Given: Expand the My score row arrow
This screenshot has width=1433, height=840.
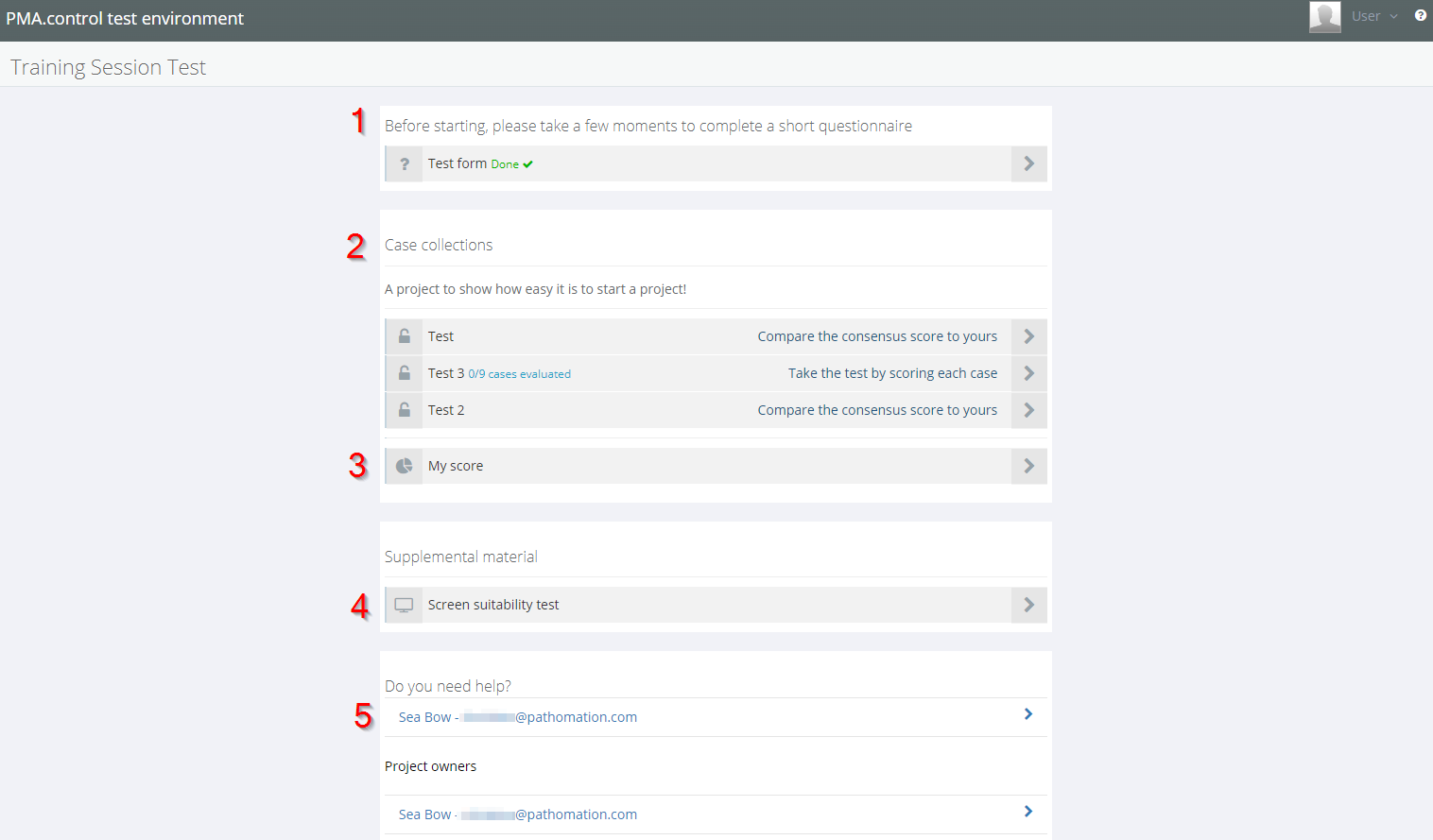Looking at the screenshot, I should click(1028, 466).
